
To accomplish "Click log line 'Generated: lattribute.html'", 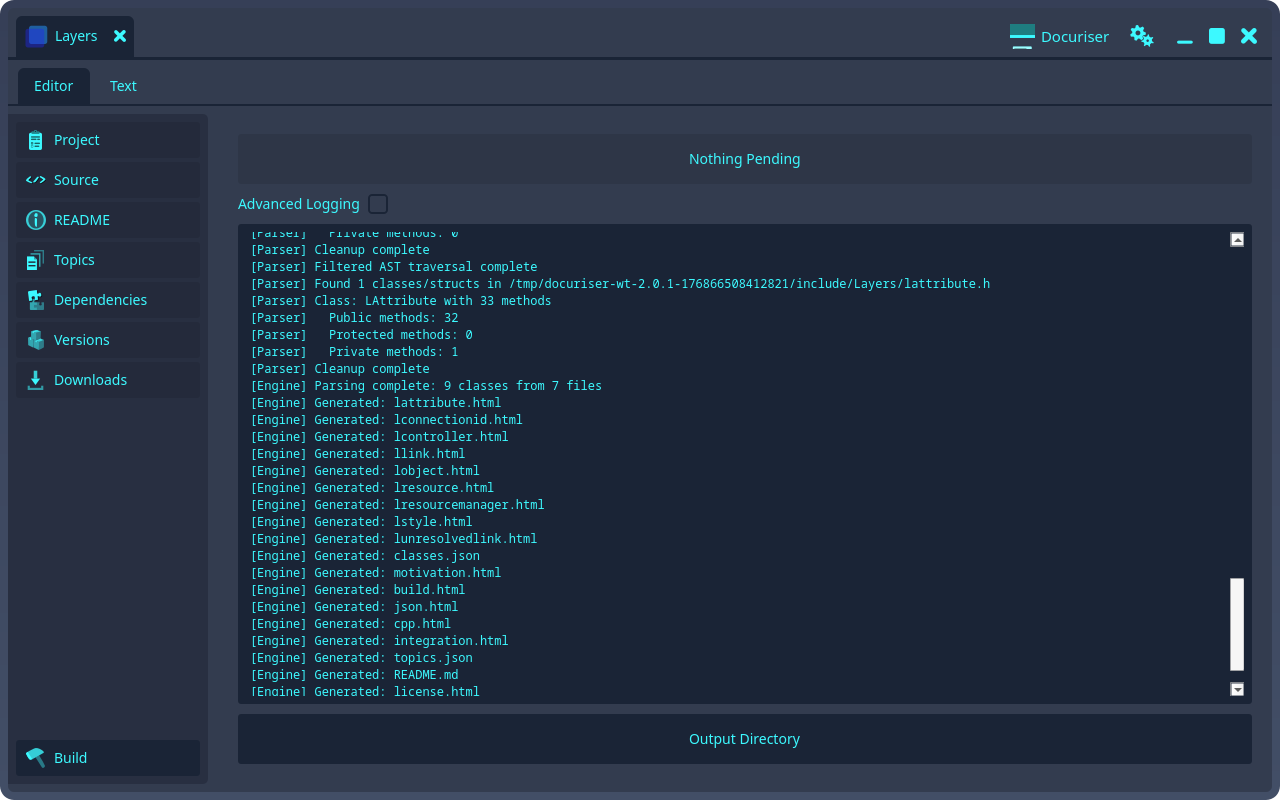I will pos(376,403).
